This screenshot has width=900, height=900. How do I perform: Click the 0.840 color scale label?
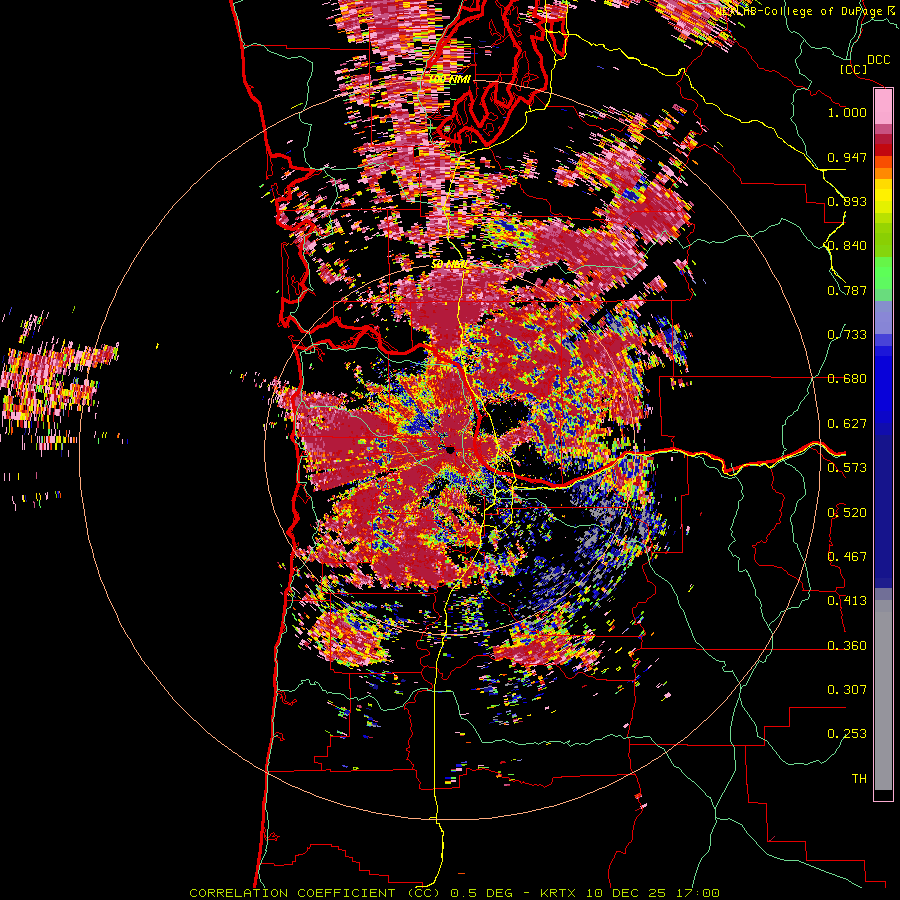pyautogui.click(x=847, y=246)
